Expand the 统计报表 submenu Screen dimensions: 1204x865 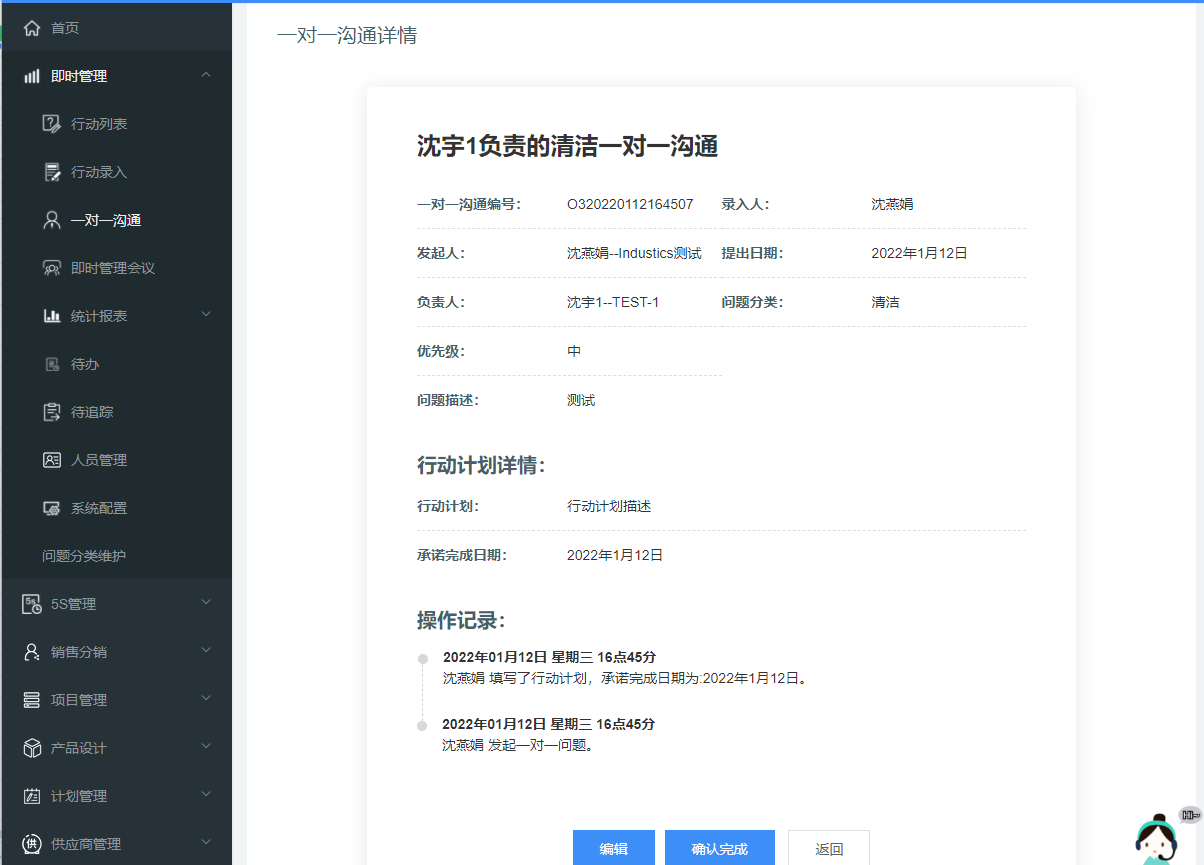pos(206,315)
